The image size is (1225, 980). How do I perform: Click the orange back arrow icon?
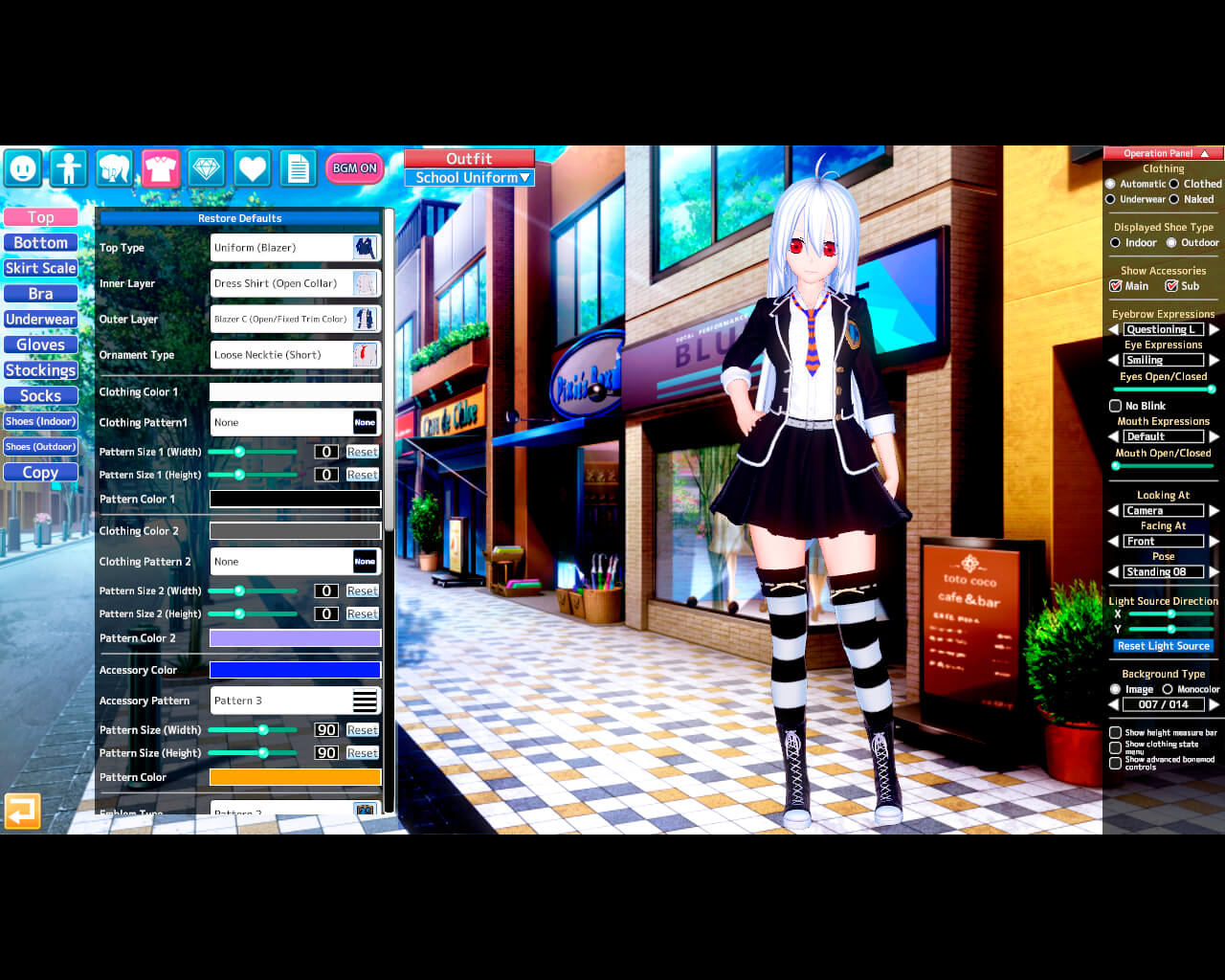[x=23, y=812]
